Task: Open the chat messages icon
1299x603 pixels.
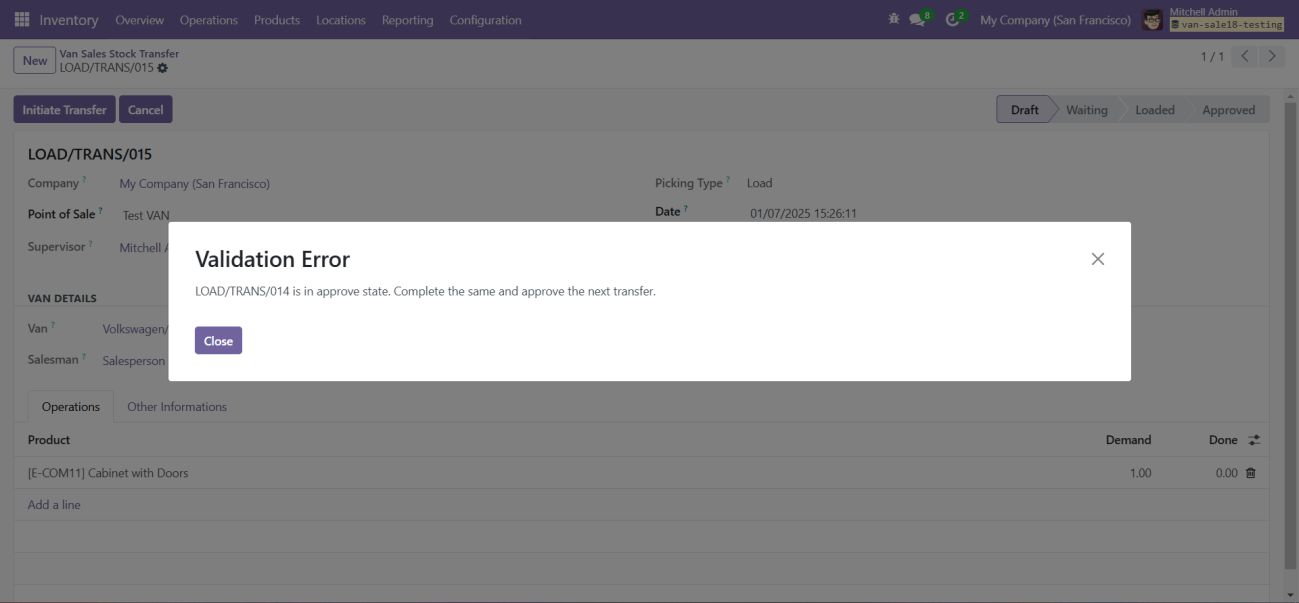Action: click(918, 20)
